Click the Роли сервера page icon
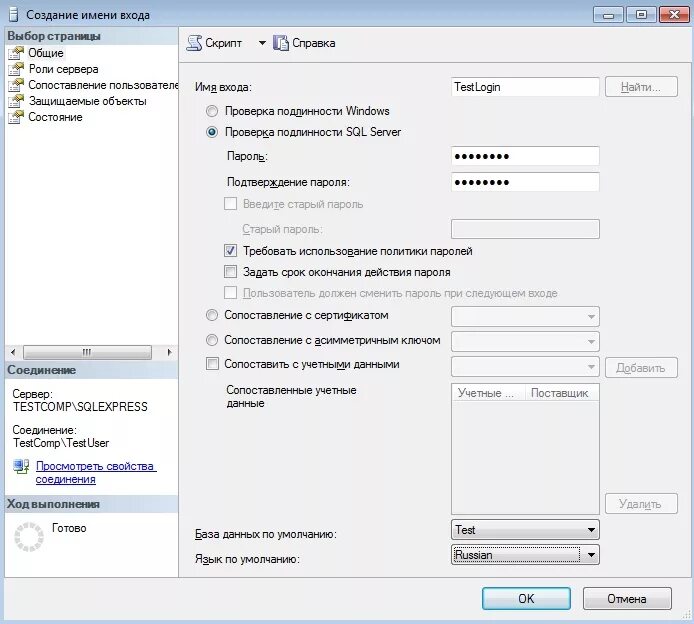Viewport: 694px width, 624px height. [x=15, y=69]
